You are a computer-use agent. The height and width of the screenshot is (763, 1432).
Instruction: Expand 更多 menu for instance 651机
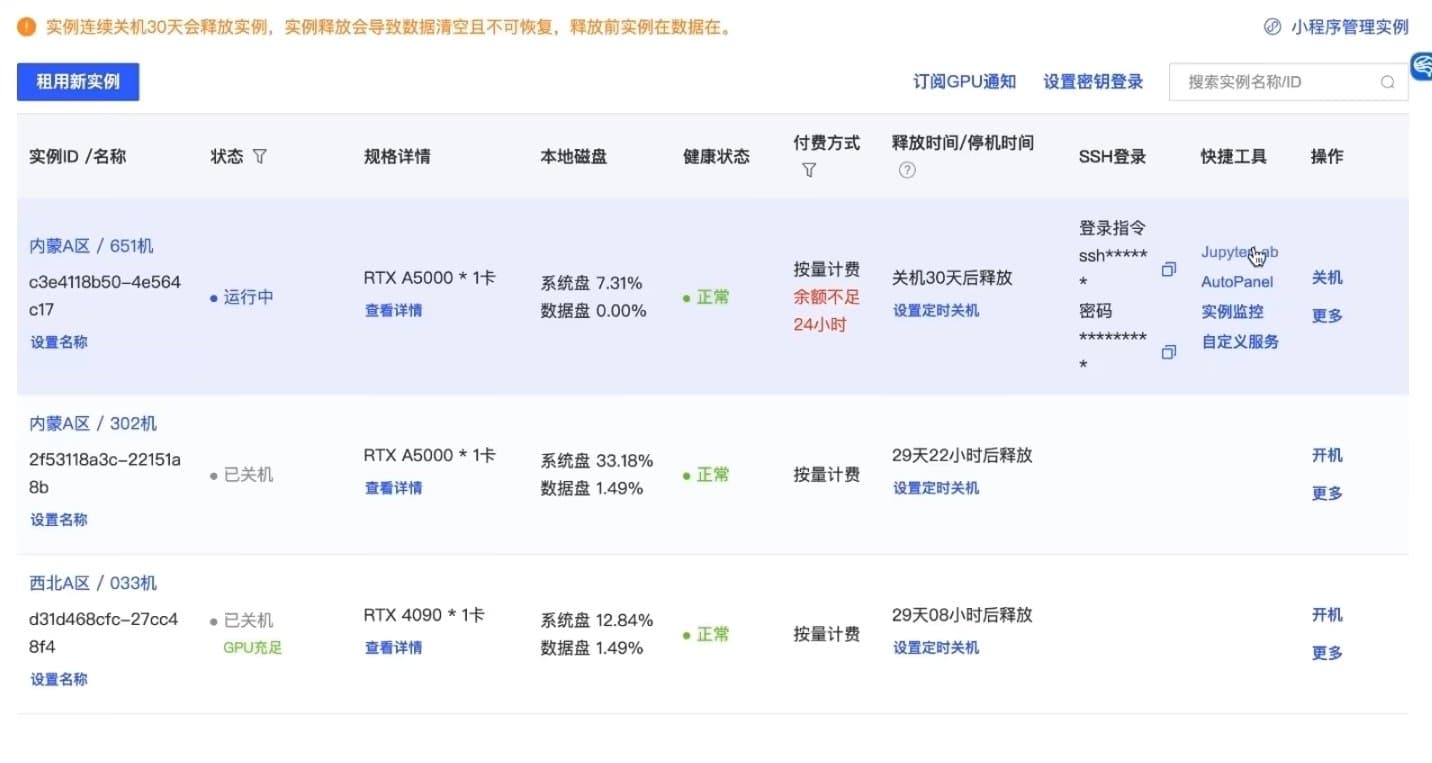pyautogui.click(x=1326, y=315)
